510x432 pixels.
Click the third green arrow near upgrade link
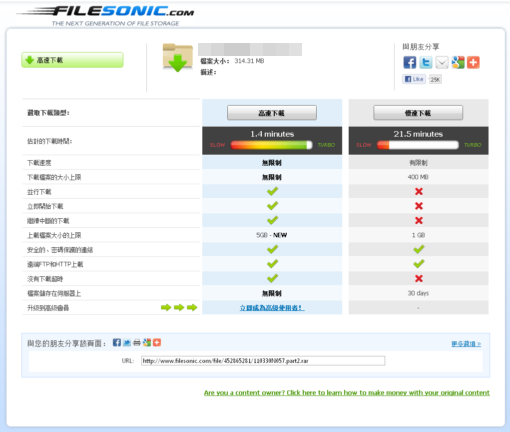tap(192, 307)
